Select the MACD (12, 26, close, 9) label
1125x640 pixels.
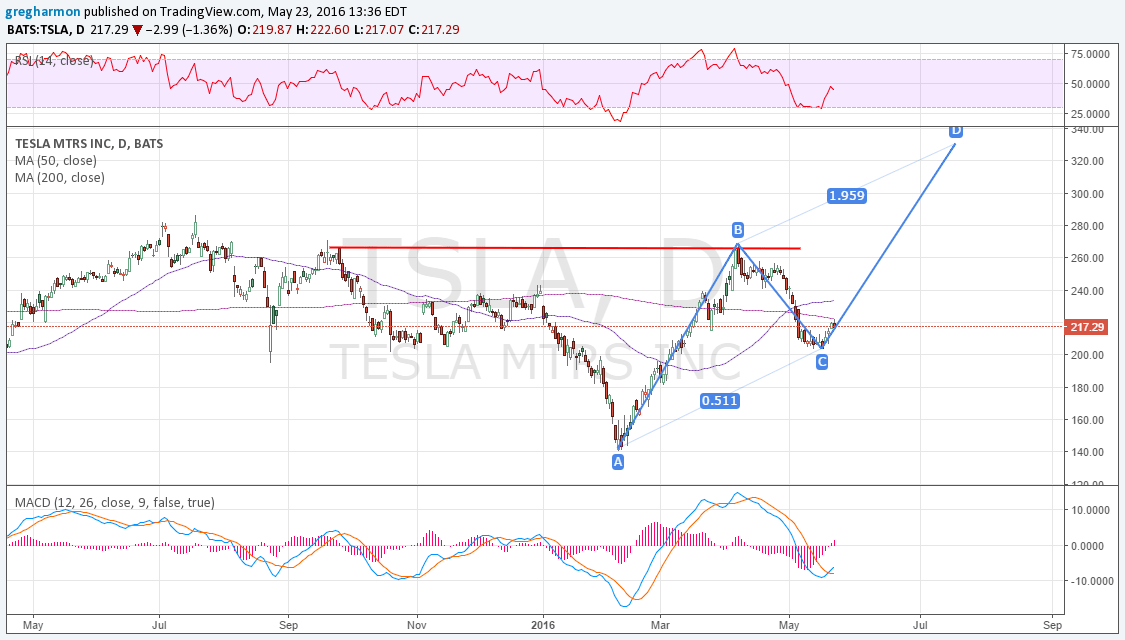115,503
